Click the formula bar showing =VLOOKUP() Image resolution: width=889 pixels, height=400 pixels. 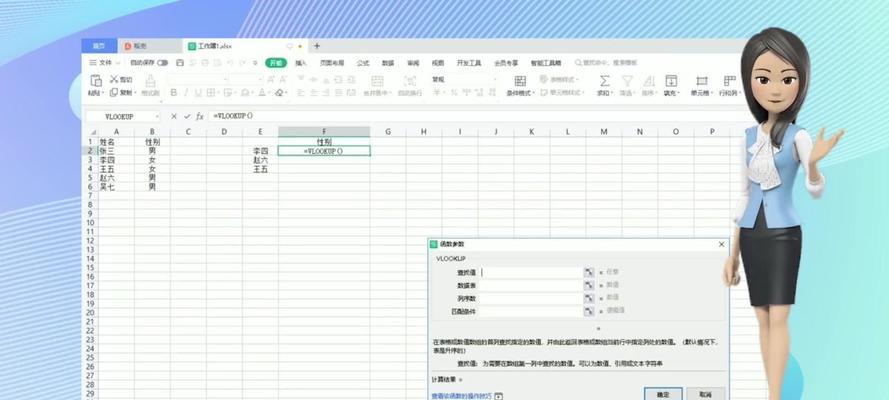[x=476, y=116]
